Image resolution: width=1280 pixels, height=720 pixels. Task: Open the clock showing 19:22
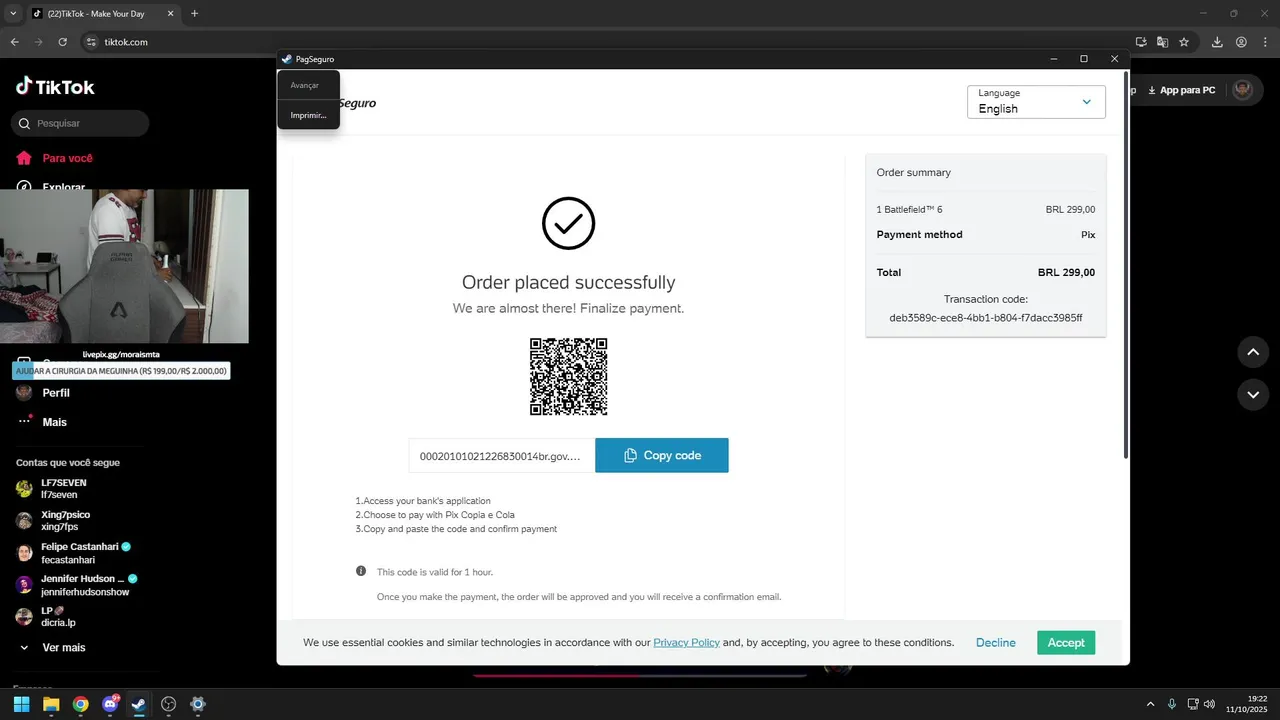[1246, 704]
